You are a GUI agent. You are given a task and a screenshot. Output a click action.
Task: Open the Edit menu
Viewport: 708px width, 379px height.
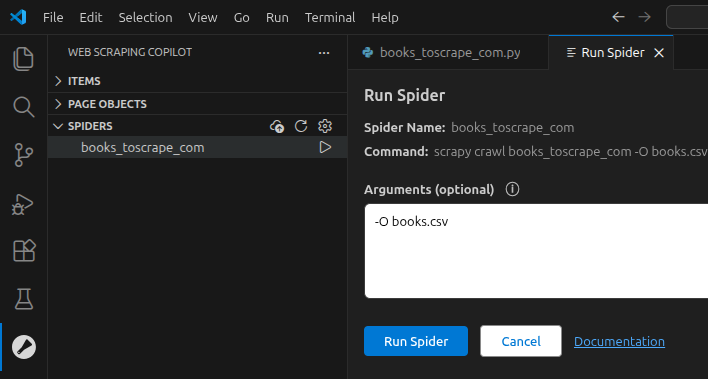coord(91,17)
